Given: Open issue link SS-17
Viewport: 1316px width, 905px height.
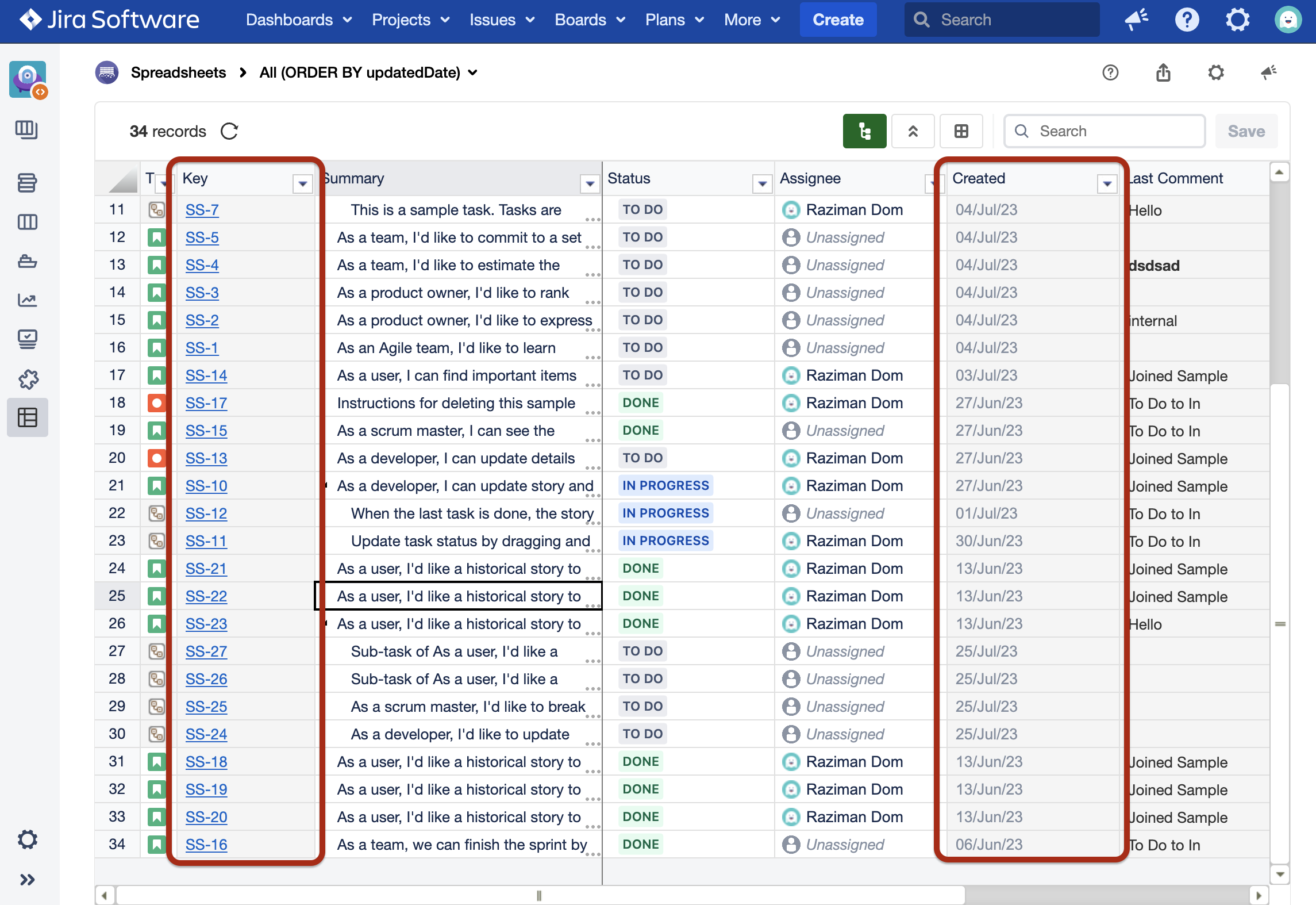Looking at the screenshot, I should [x=206, y=403].
